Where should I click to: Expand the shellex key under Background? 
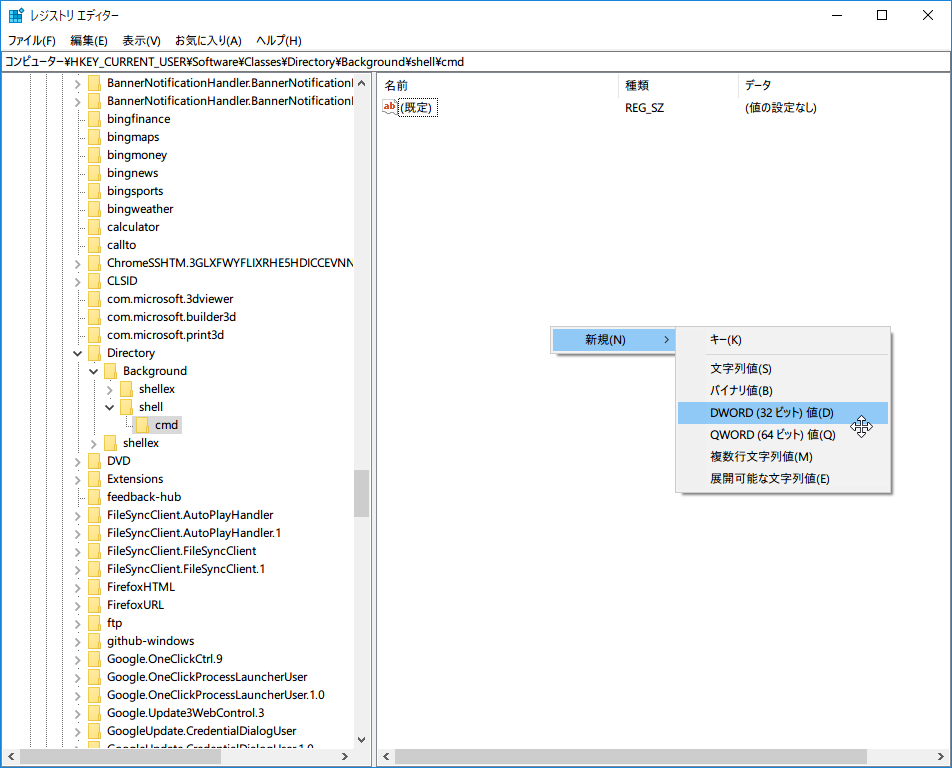(x=110, y=389)
